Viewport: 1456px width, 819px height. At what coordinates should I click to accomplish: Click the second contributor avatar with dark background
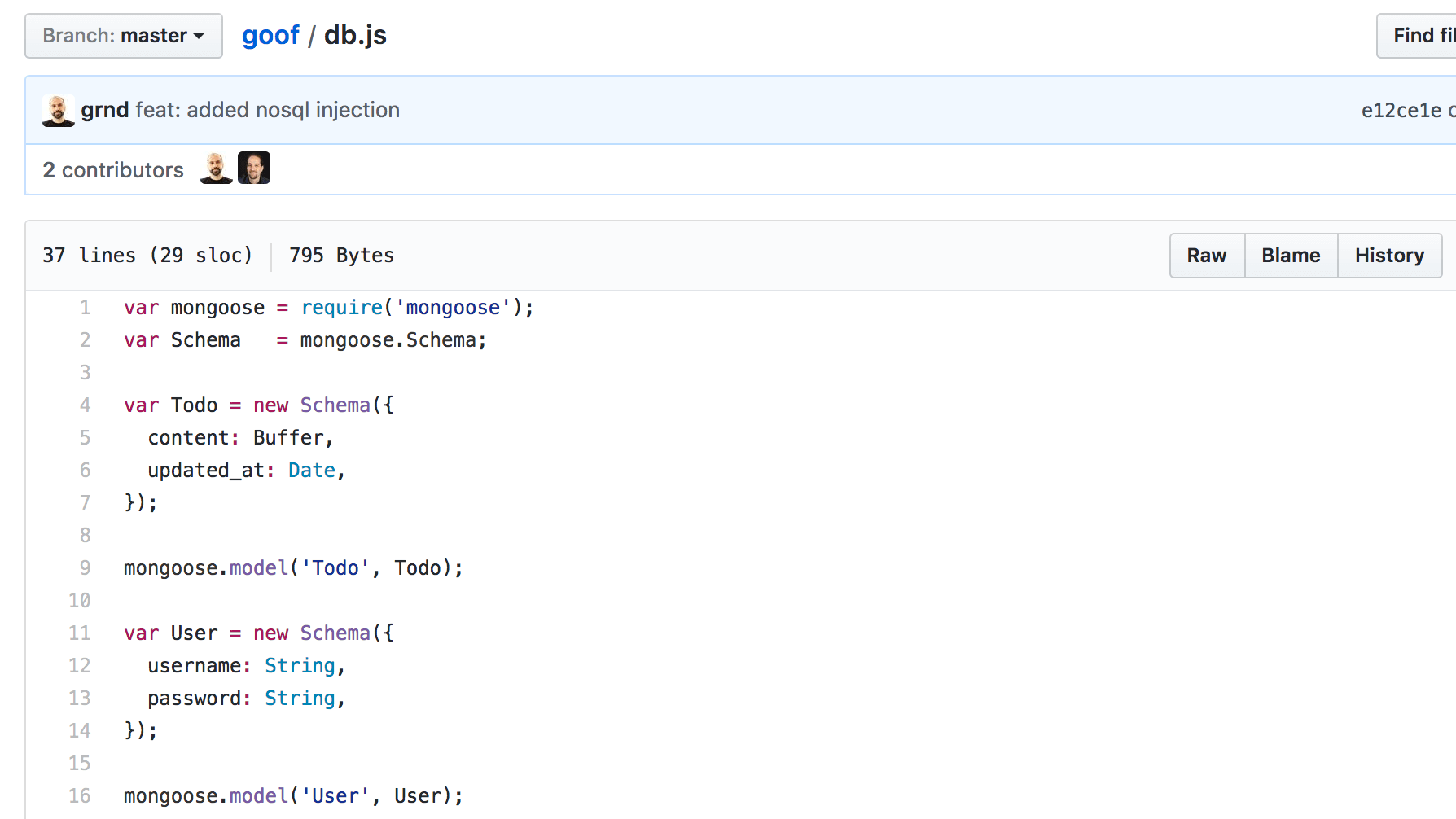click(254, 169)
